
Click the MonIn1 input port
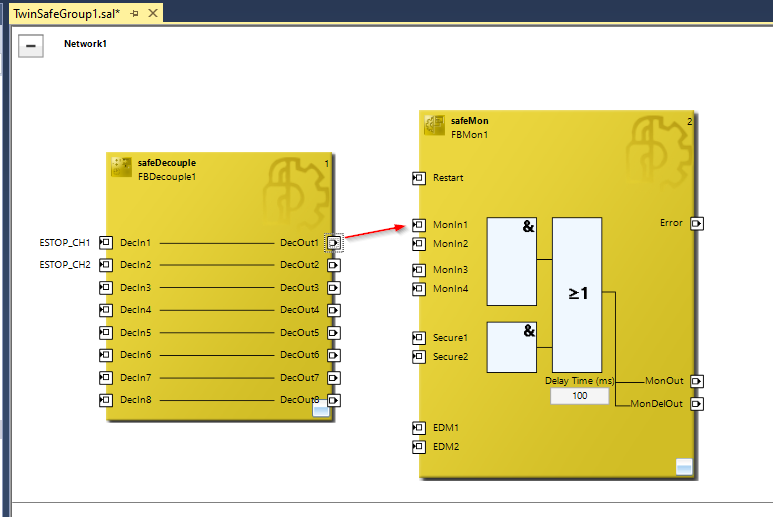click(419, 225)
